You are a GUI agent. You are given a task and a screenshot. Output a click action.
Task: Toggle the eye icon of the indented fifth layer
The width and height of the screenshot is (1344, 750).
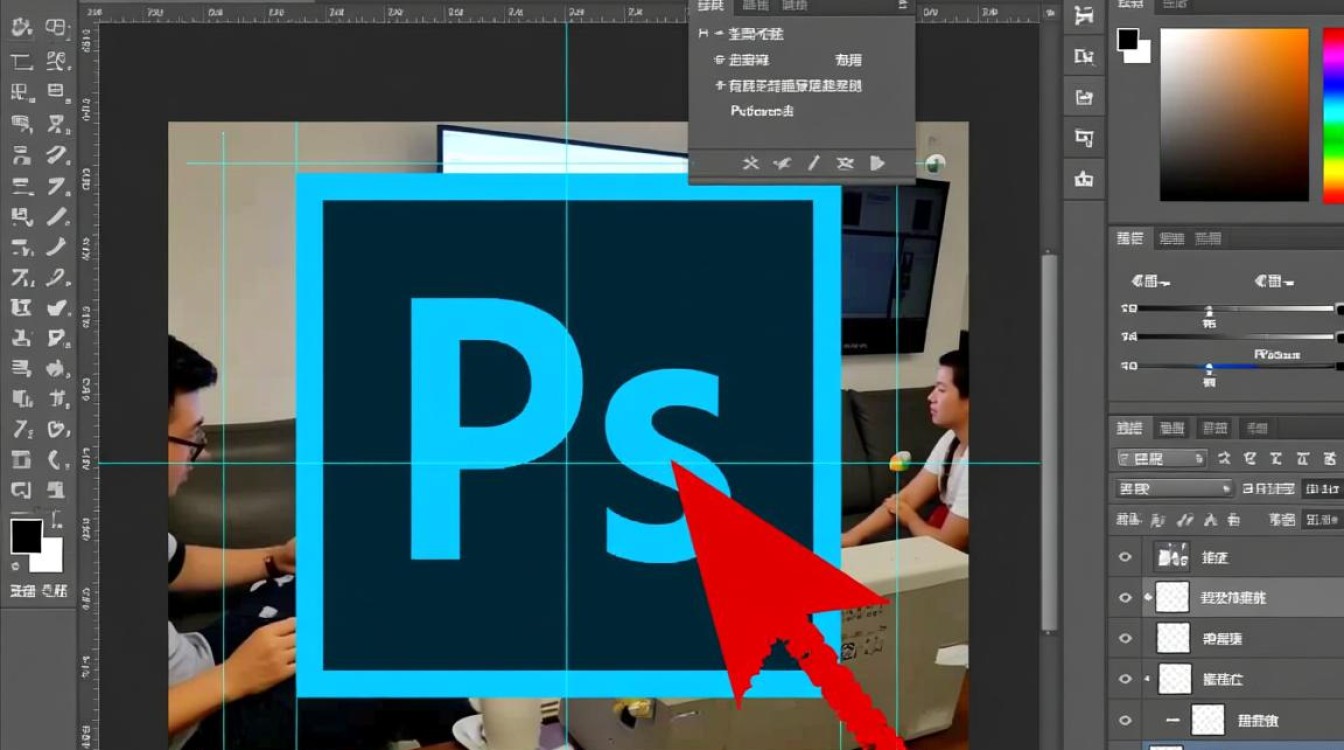click(1126, 720)
